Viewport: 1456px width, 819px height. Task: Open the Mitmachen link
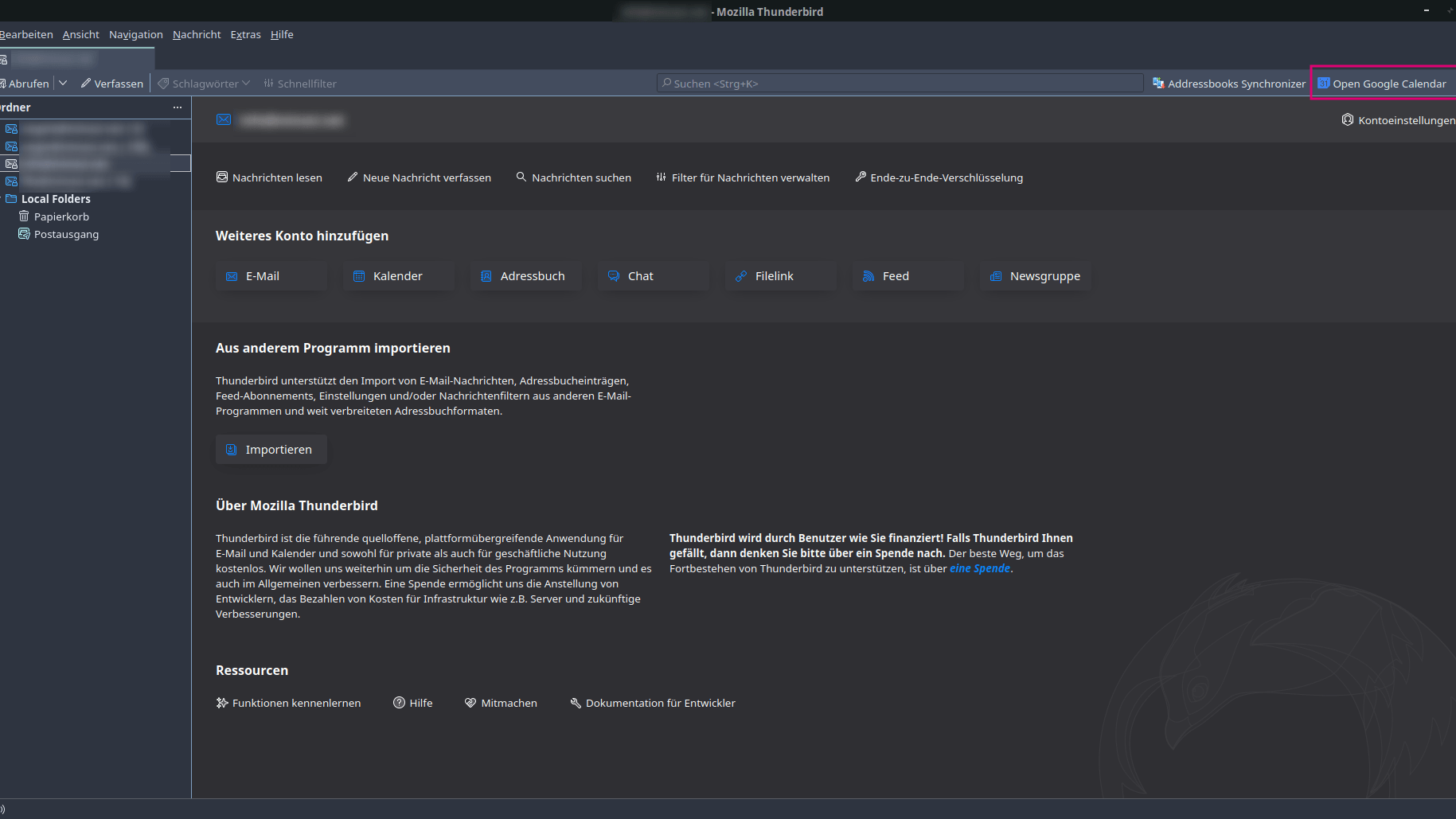point(501,703)
